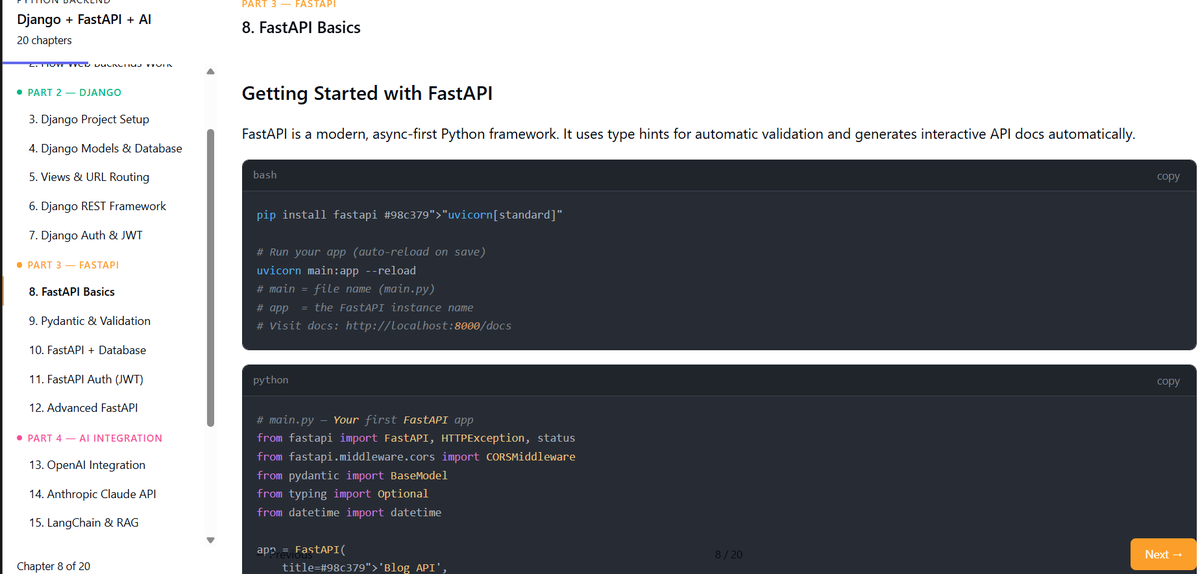Click the python language label

pyautogui.click(x=270, y=380)
